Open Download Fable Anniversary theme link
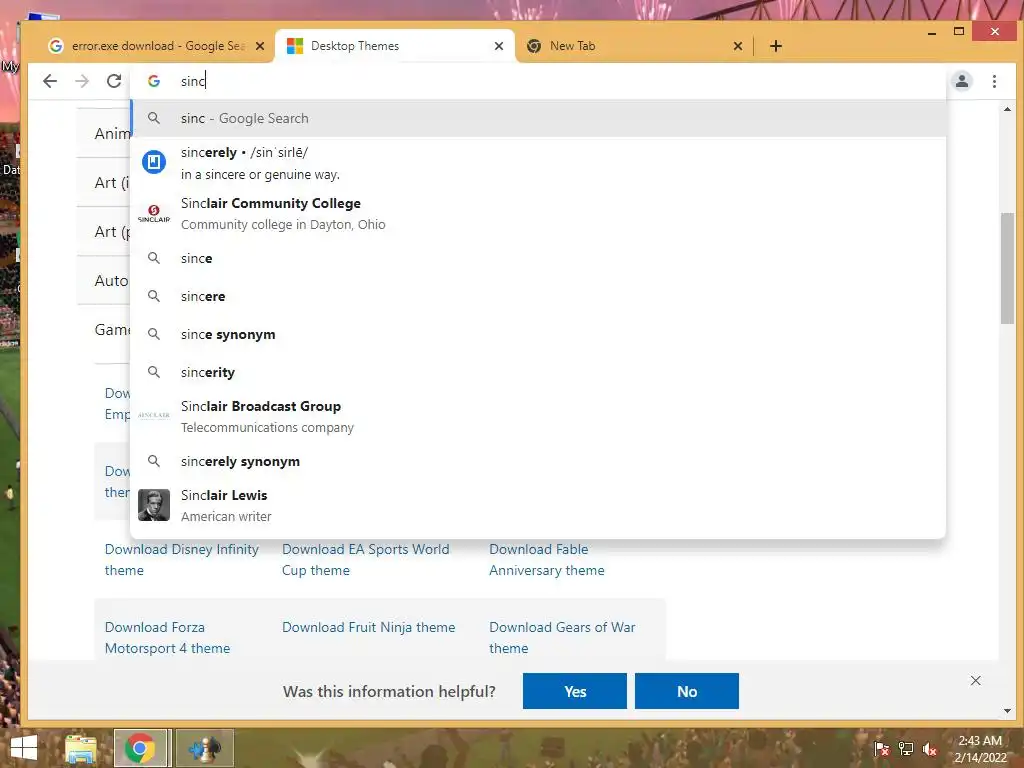The height and width of the screenshot is (768, 1024). point(547,560)
